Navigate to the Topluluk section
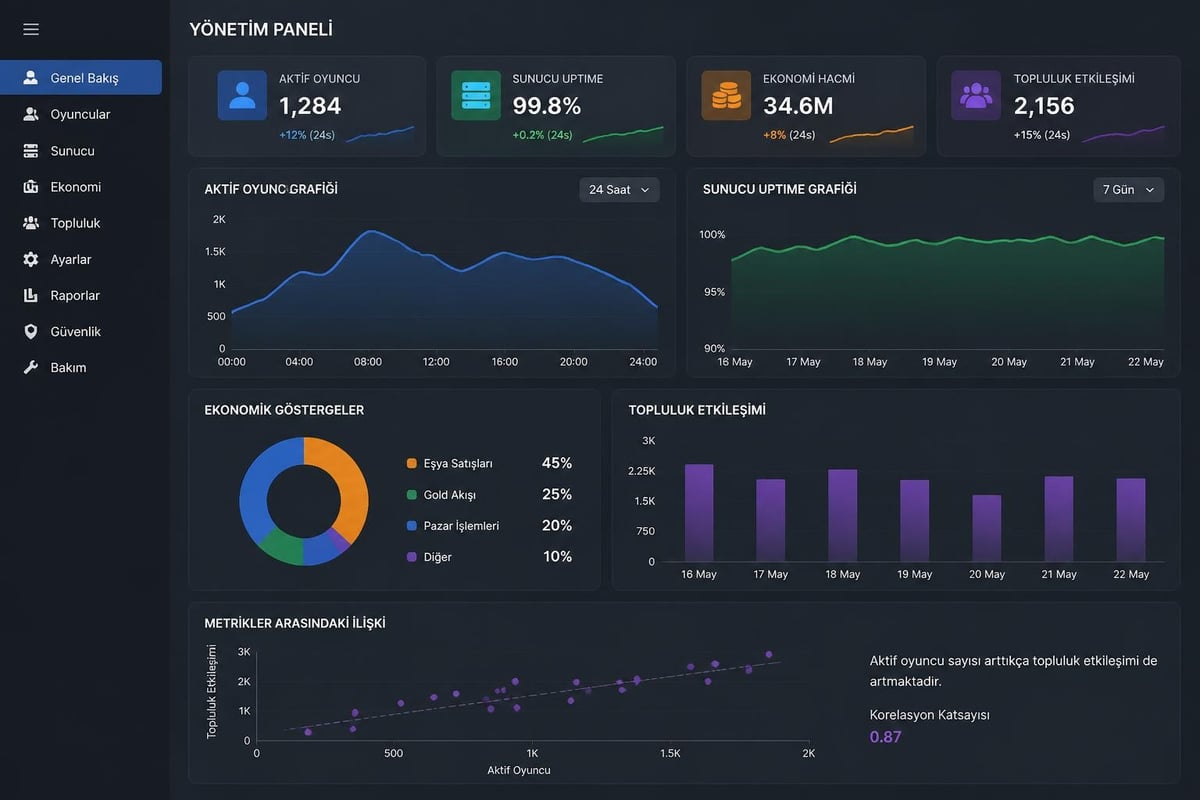This screenshot has height=800, width=1200. point(81,223)
